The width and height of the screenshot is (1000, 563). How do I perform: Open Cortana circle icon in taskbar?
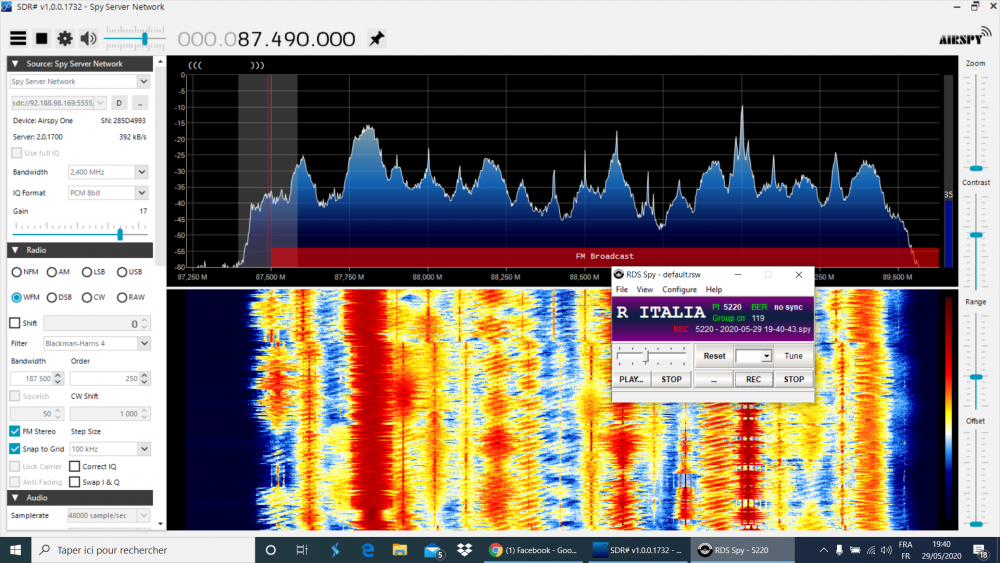pos(270,550)
